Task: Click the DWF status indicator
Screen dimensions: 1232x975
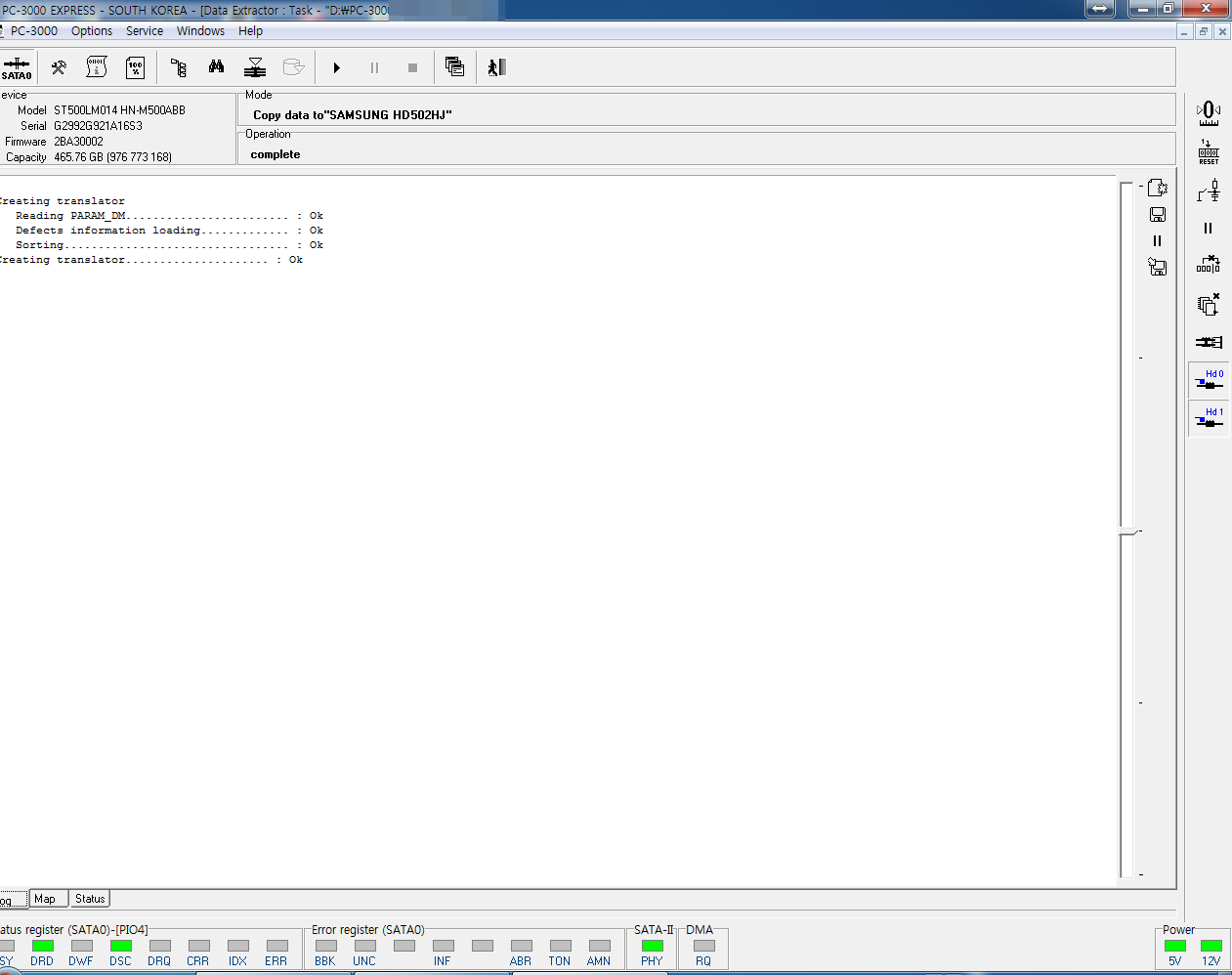Action: pyautogui.click(x=81, y=946)
